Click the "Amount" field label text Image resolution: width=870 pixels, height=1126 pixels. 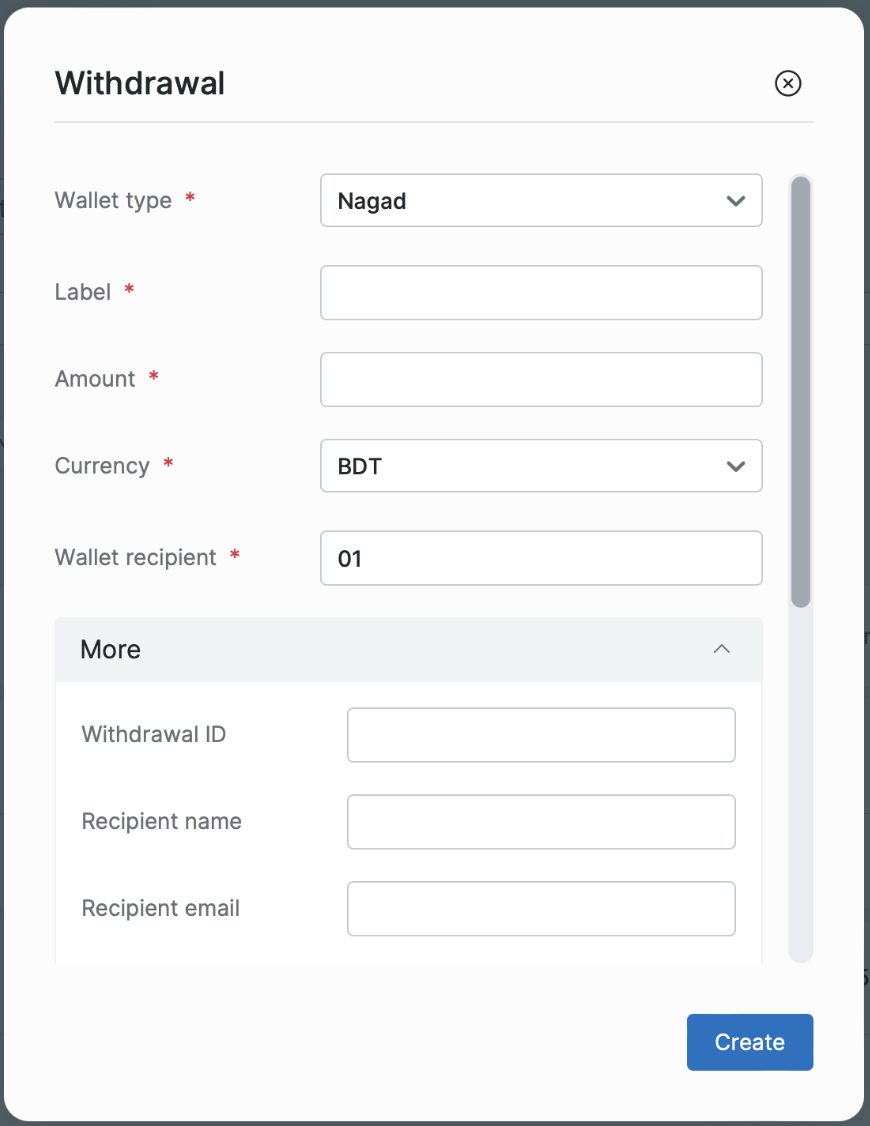95,379
